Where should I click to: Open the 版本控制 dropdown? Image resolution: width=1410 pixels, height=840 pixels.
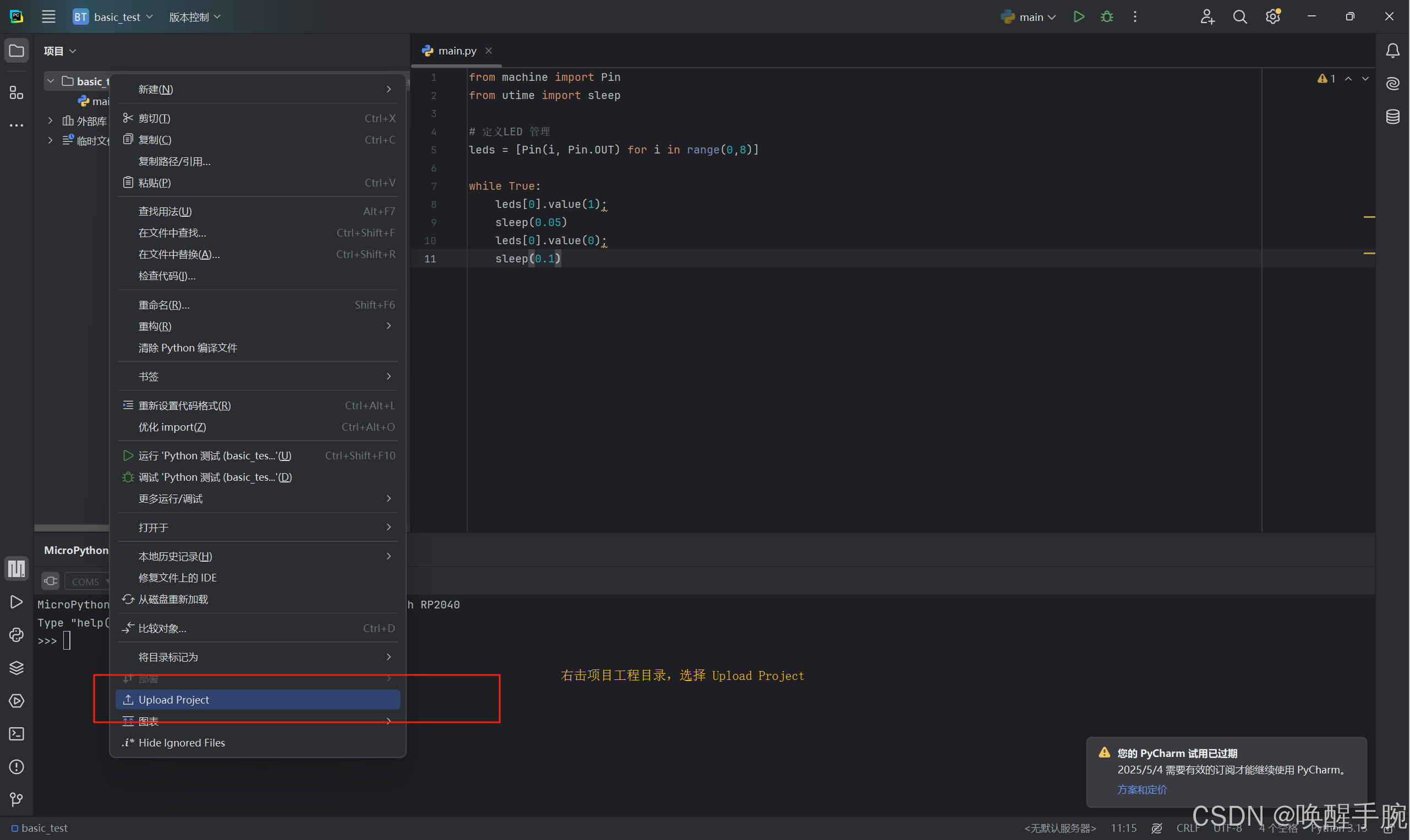point(194,17)
